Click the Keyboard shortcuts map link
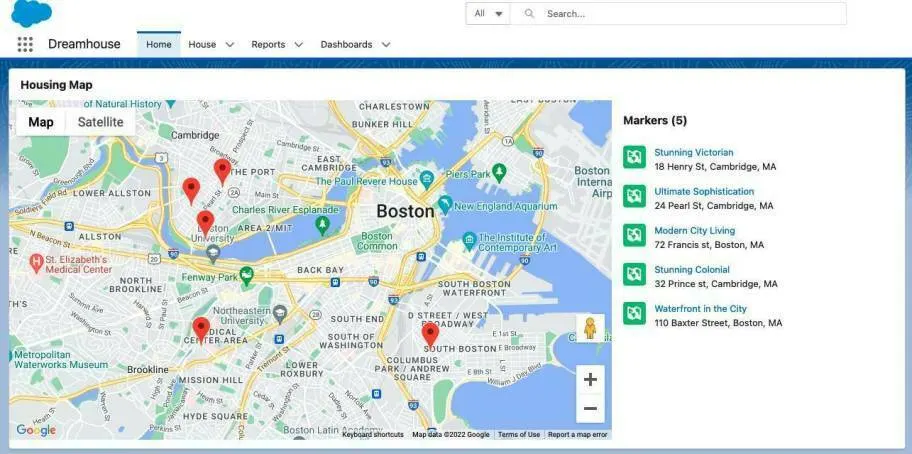The width and height of the screenshot is (912, 454). click(373, 434)
